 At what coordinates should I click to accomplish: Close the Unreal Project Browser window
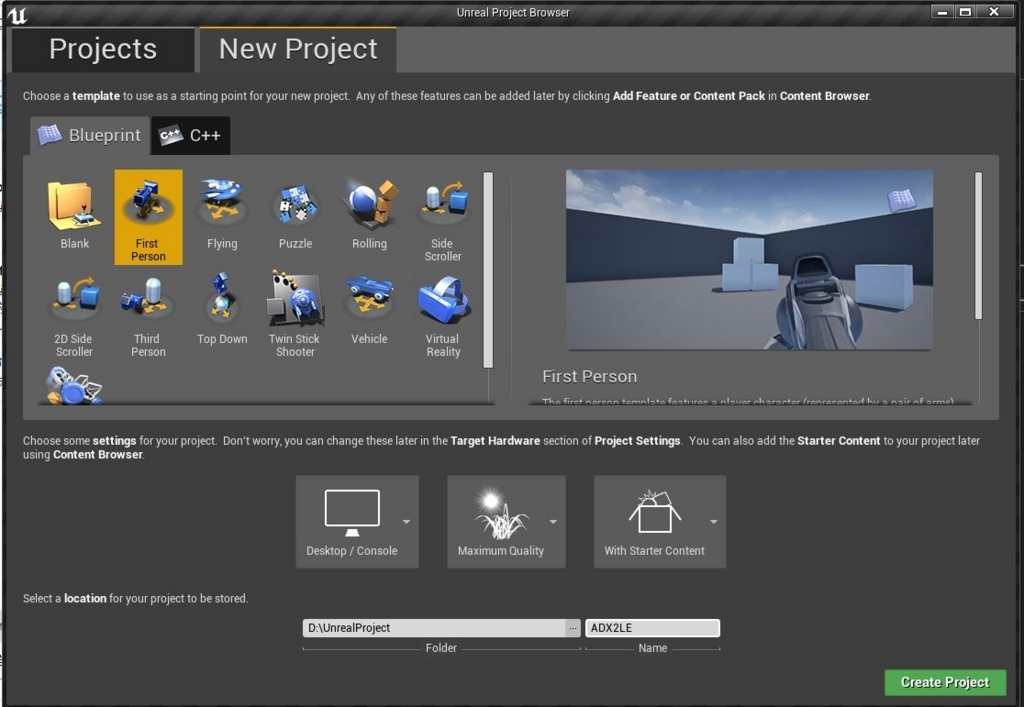point(994,12)
